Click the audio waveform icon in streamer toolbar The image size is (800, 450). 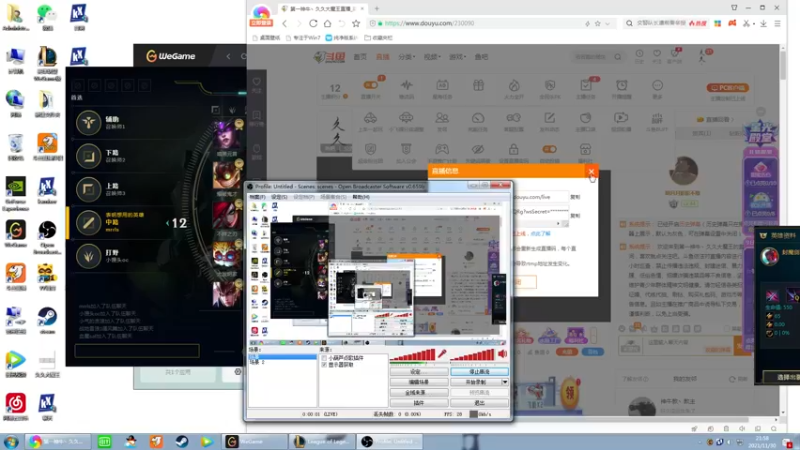click(x=407, y=85)
